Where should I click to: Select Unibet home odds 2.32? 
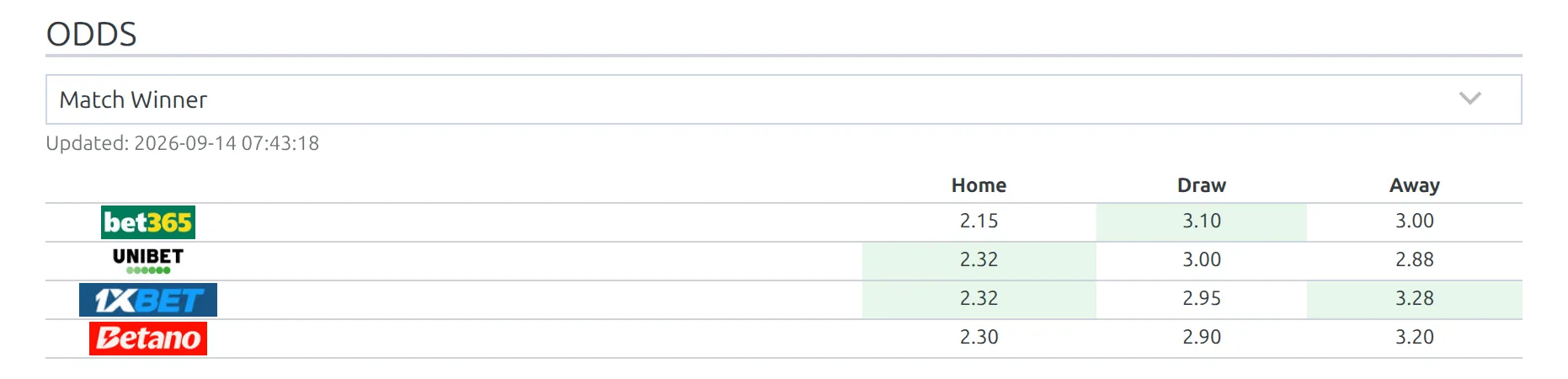click(x=979, y=260)
